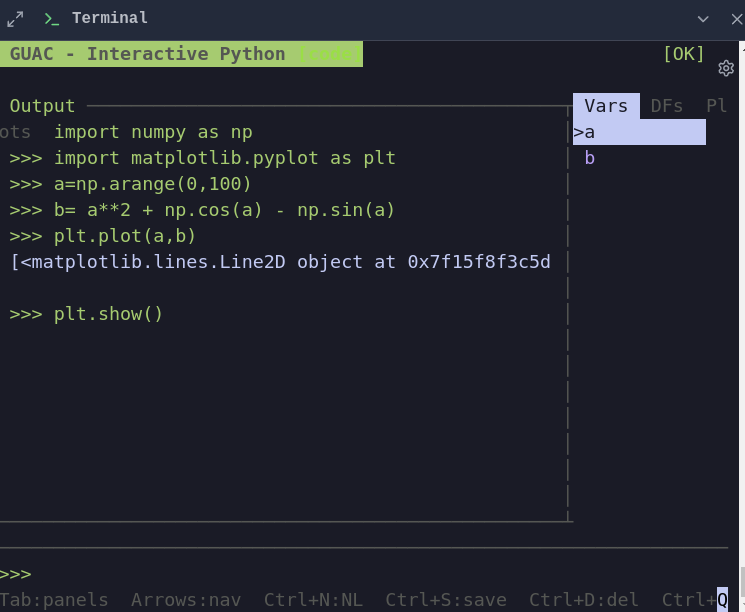Click the [OK] status indicator
The height and width of the screenshot is (612, 745).
(683, 54)
